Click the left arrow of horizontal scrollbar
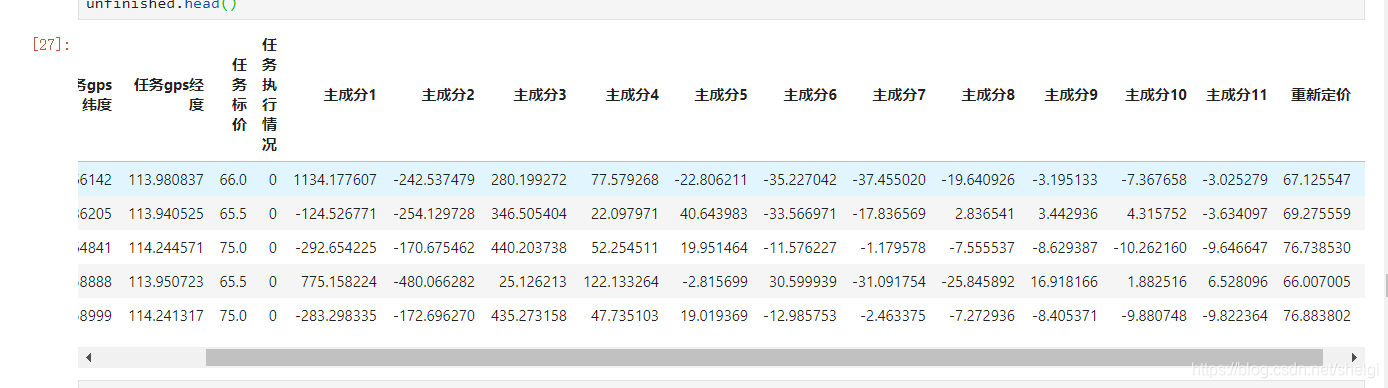 pos(88,357)
